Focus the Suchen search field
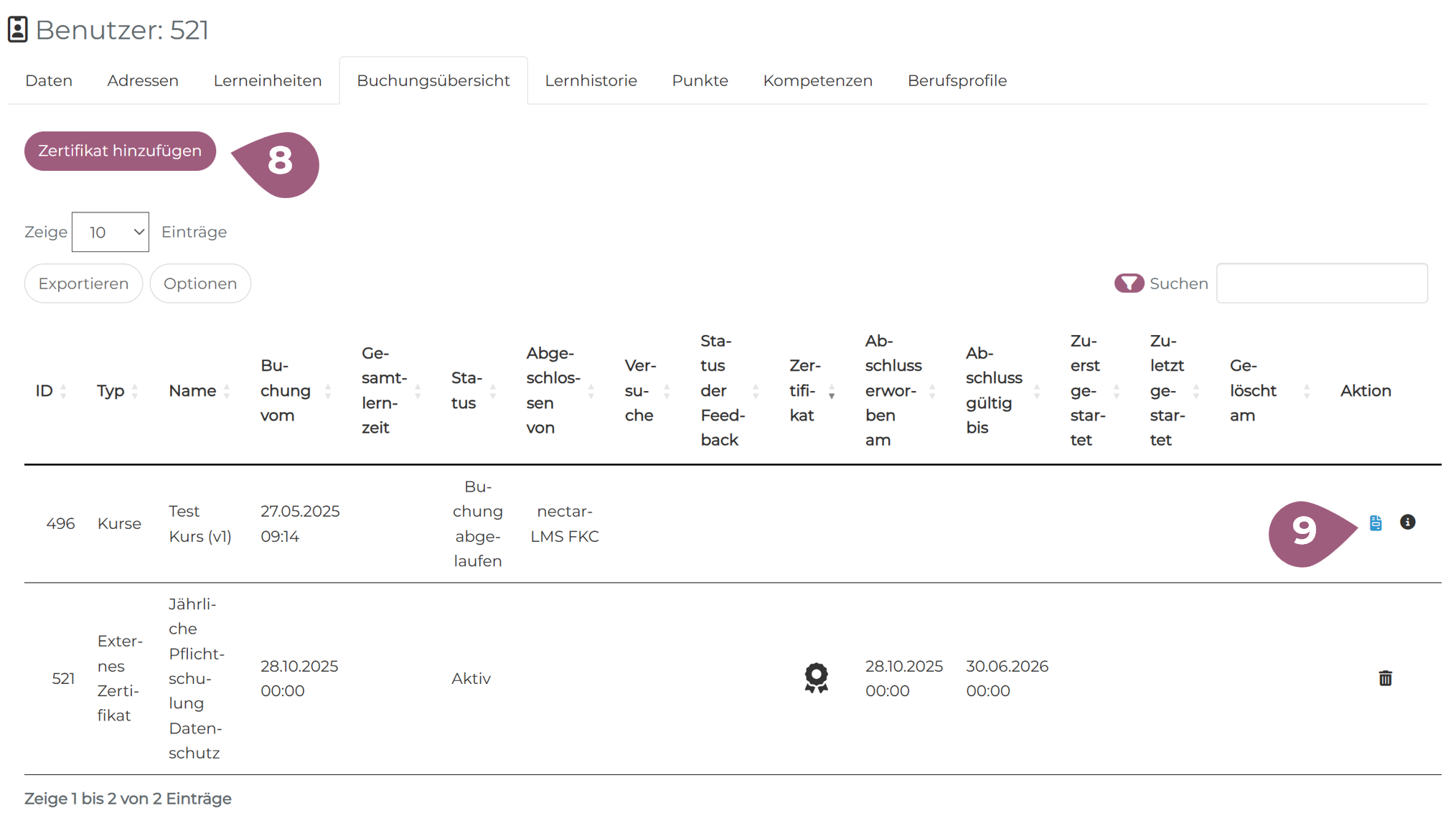The height and width of the screenshot is (821, 1456). (1321, 283)
